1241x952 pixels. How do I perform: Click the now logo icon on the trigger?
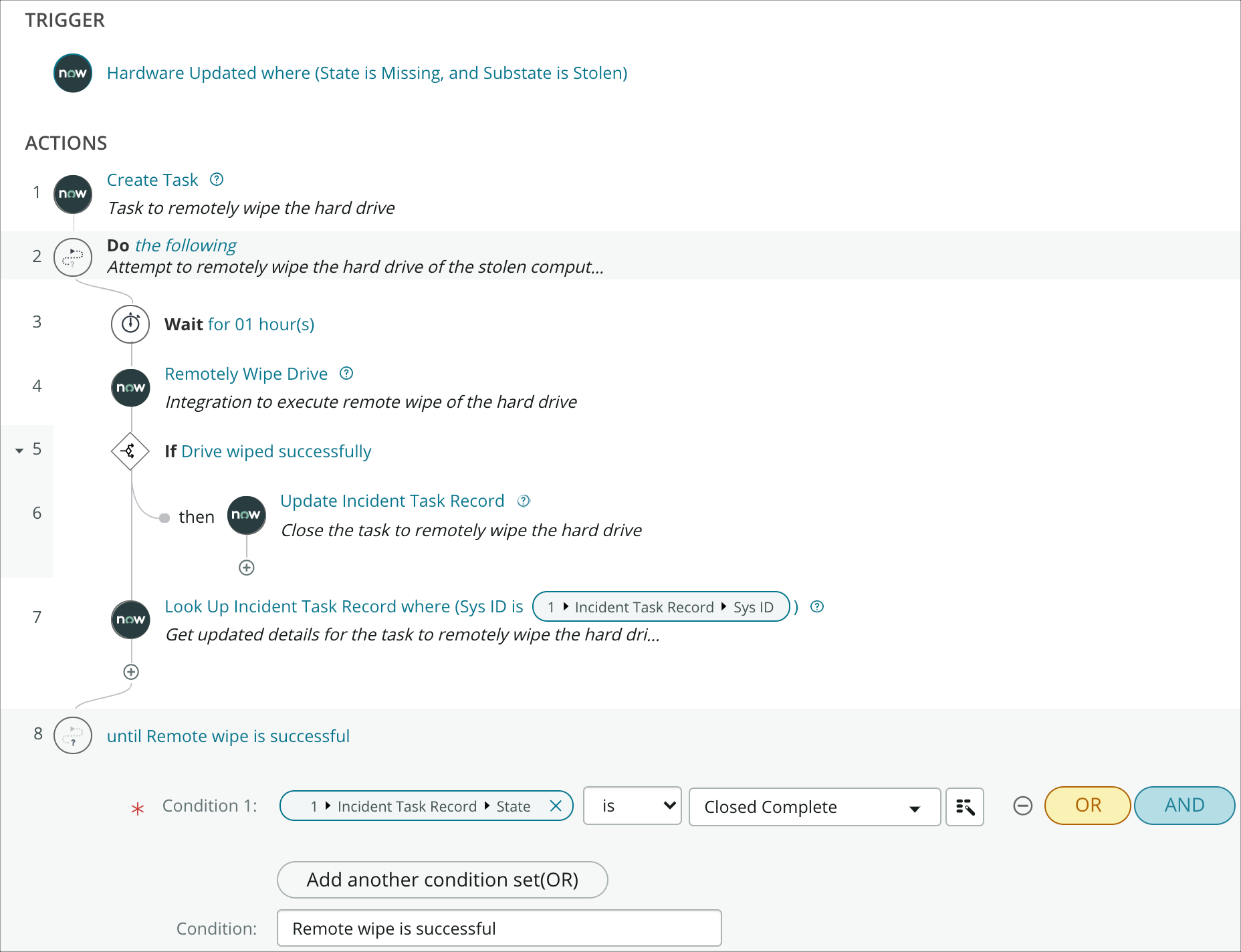point(72,73)
